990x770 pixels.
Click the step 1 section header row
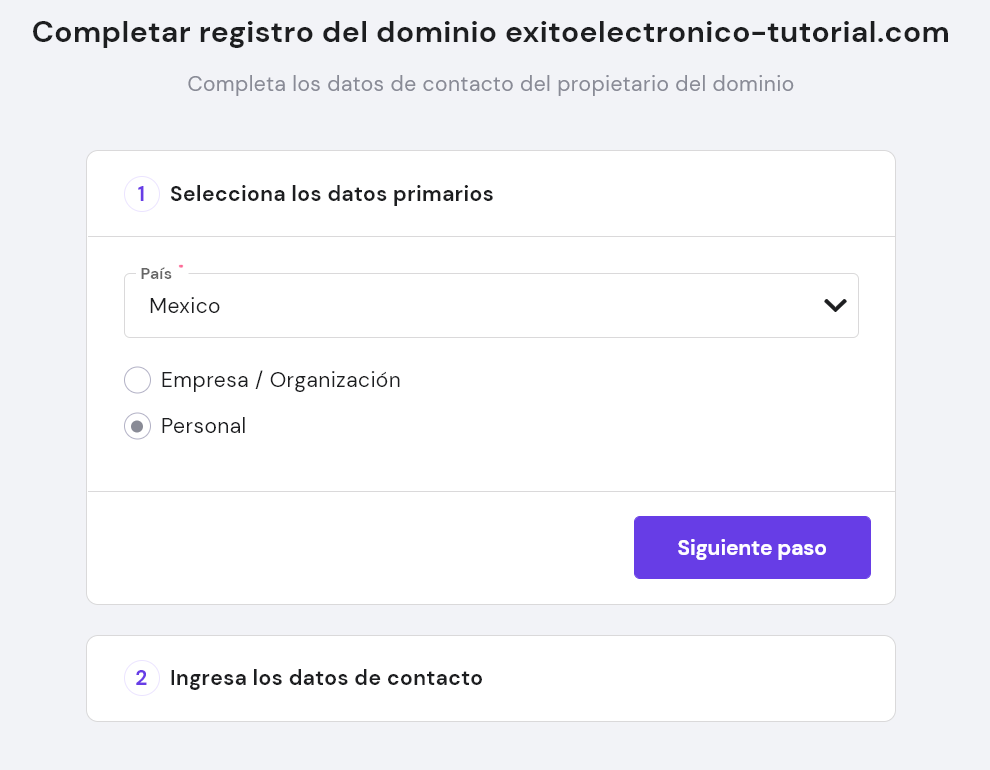[491, 194]
